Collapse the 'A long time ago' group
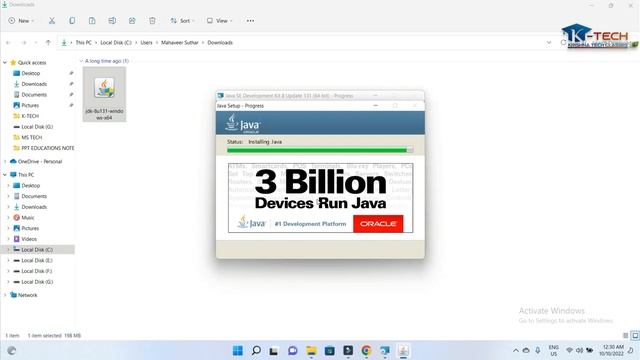The height and width of the screenshot is (360, 640). click(x=81, y=61)
